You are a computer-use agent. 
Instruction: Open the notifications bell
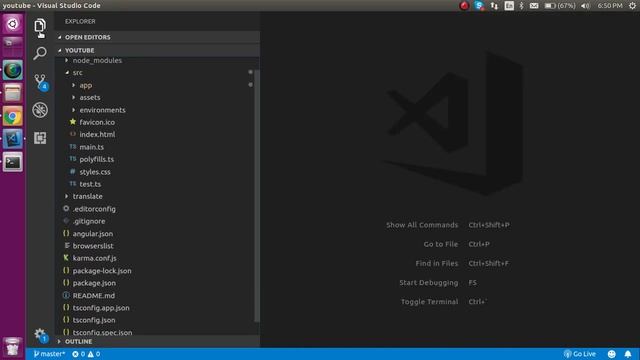[628, 354]
